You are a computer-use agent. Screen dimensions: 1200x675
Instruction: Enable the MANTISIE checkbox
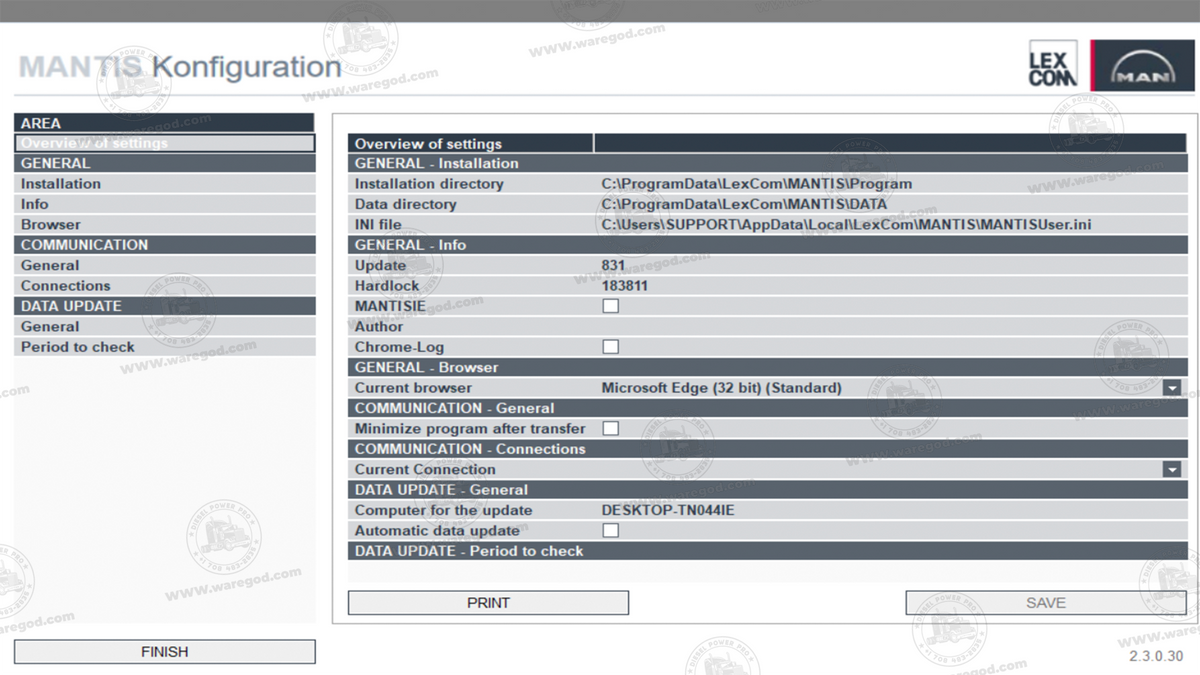coord(610,306)
